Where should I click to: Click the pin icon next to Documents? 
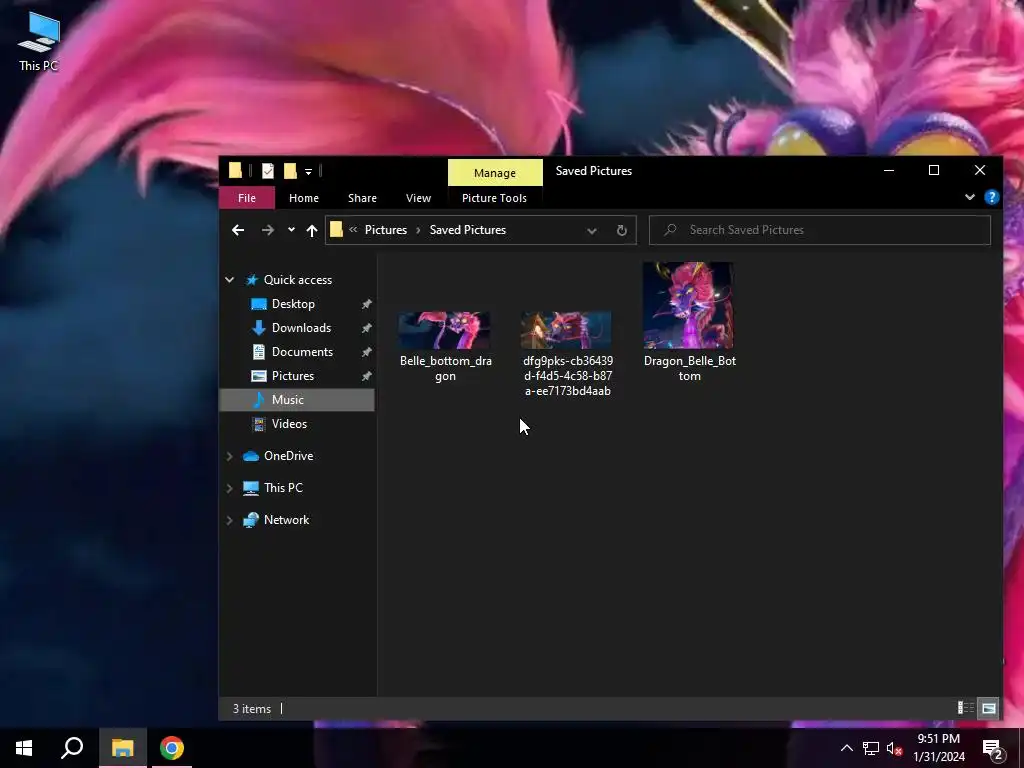(x=366, y=352)
